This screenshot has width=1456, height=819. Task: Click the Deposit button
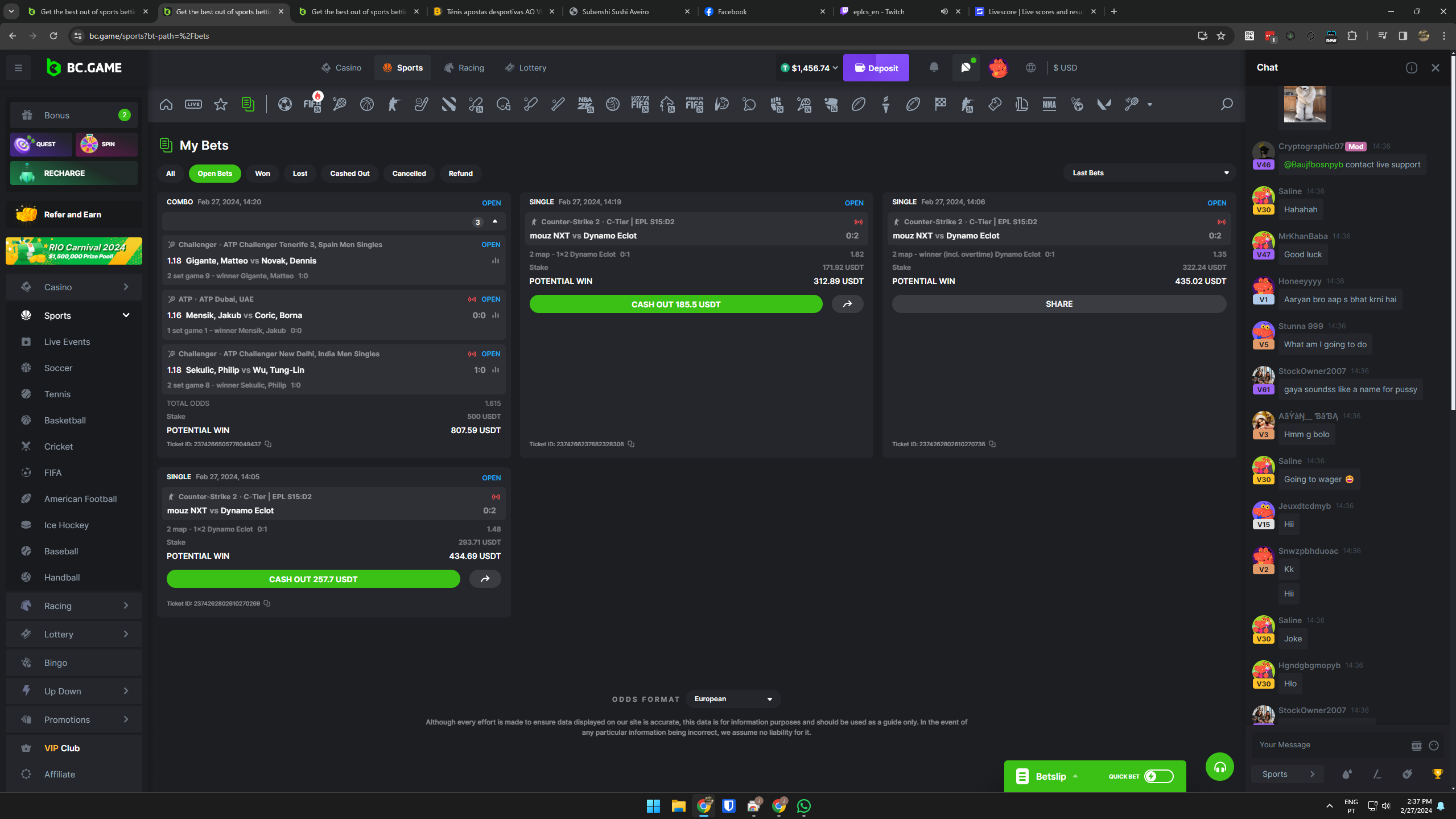click(876, 68)
